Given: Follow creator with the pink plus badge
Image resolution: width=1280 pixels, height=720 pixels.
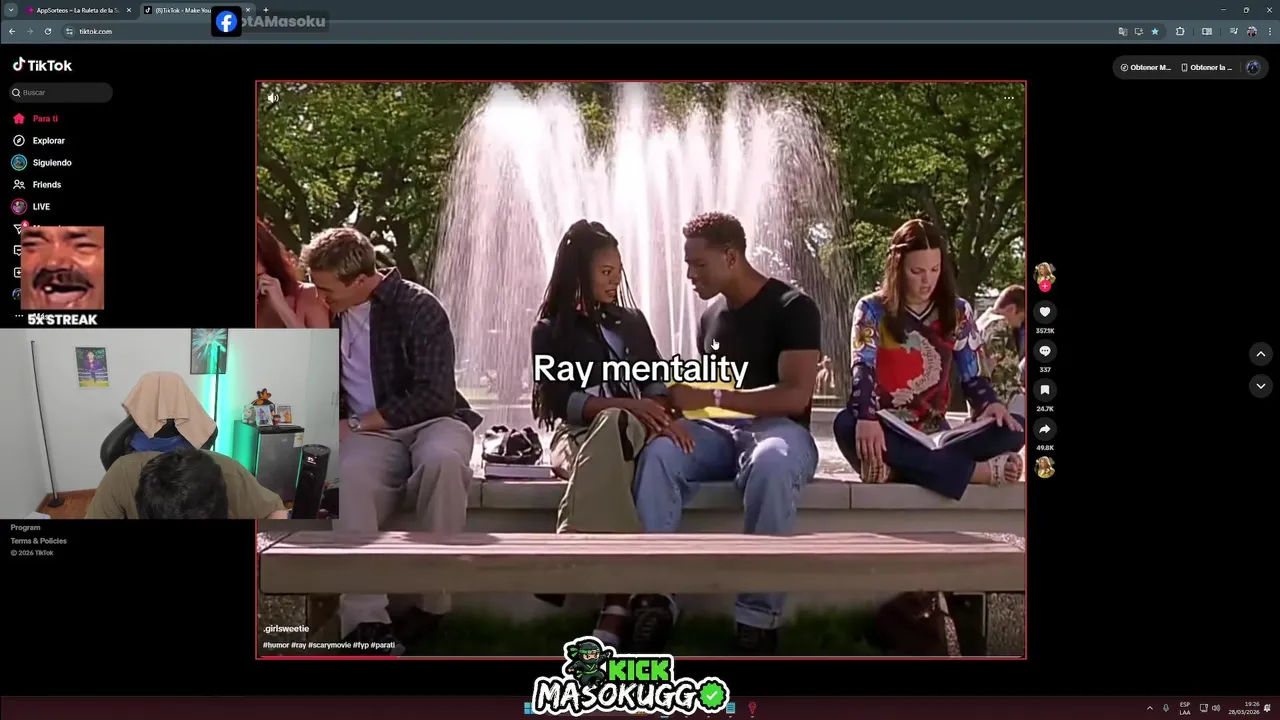Looking at the screenshot, I should click(1045, 286).
